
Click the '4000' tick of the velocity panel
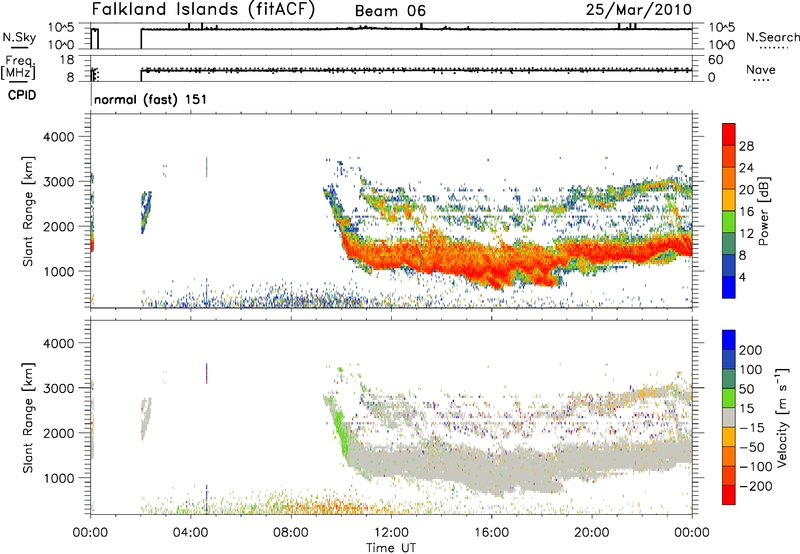[x=58, y=343]
